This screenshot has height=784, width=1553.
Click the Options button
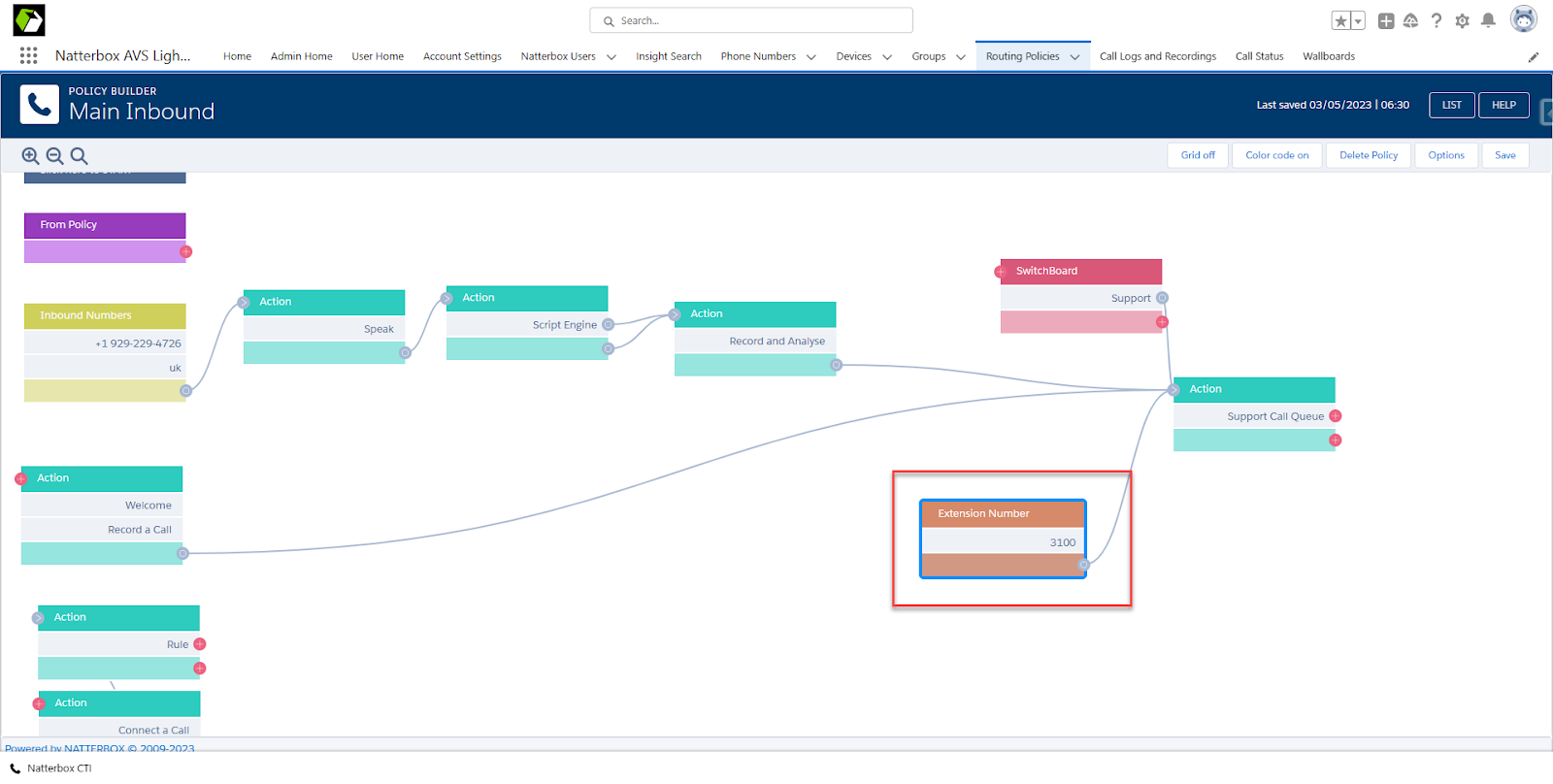click(1446, 155)
